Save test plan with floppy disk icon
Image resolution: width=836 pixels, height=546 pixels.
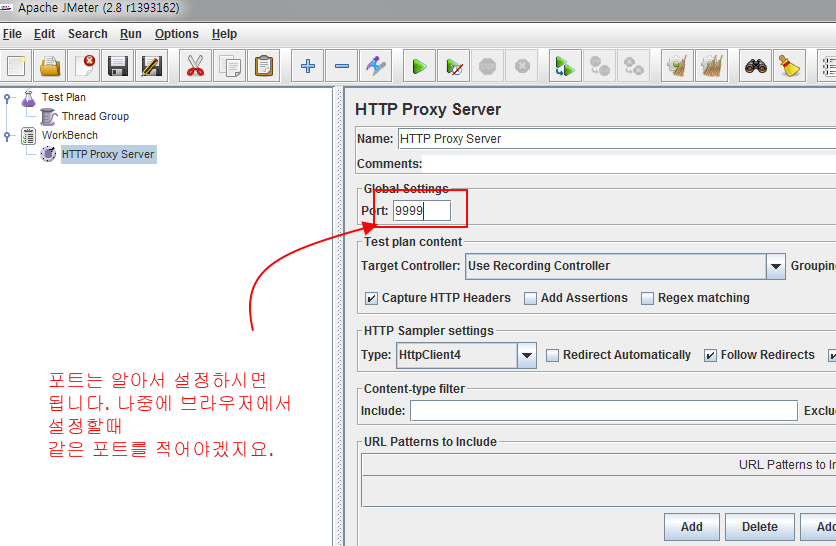tap(118, 67)
